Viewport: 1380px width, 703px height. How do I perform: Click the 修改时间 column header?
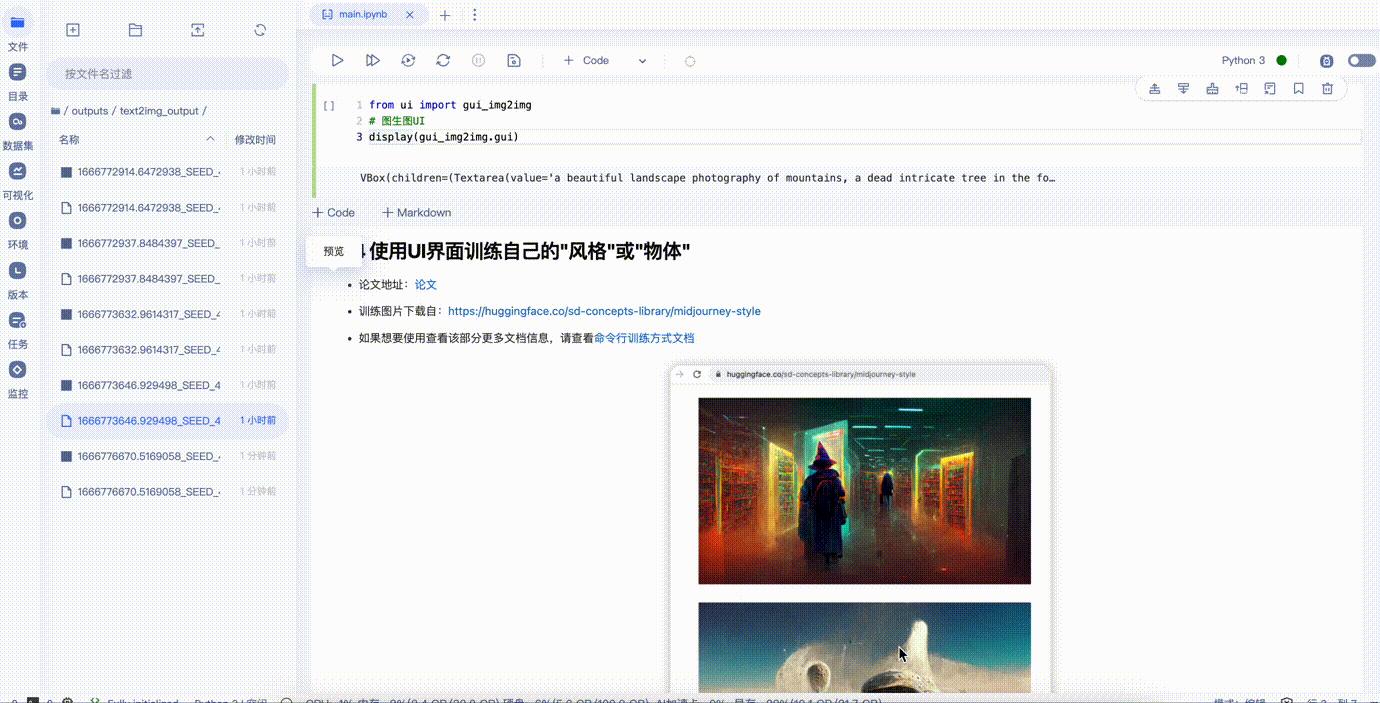[255, 139]
